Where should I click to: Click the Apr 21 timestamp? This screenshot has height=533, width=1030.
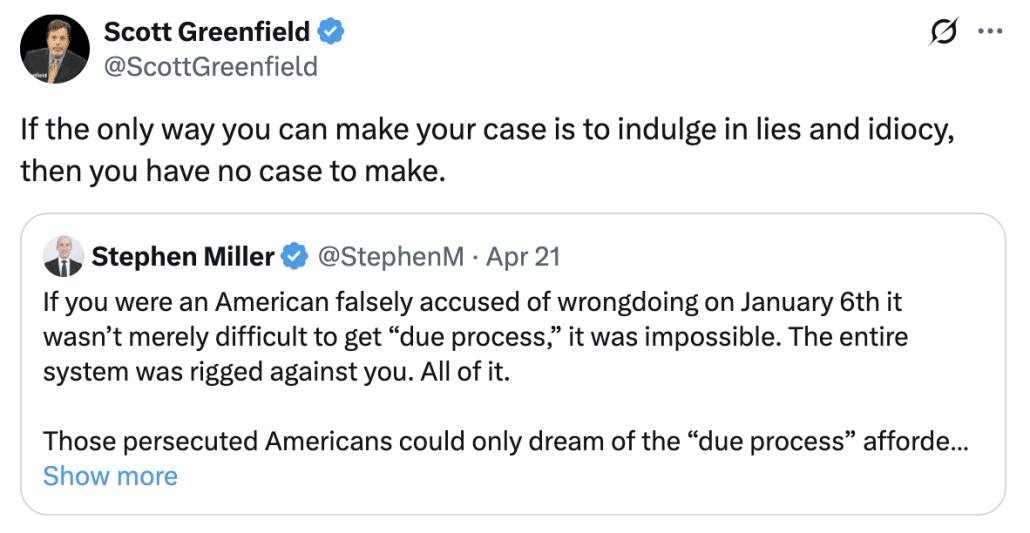[x=523, y=257]
